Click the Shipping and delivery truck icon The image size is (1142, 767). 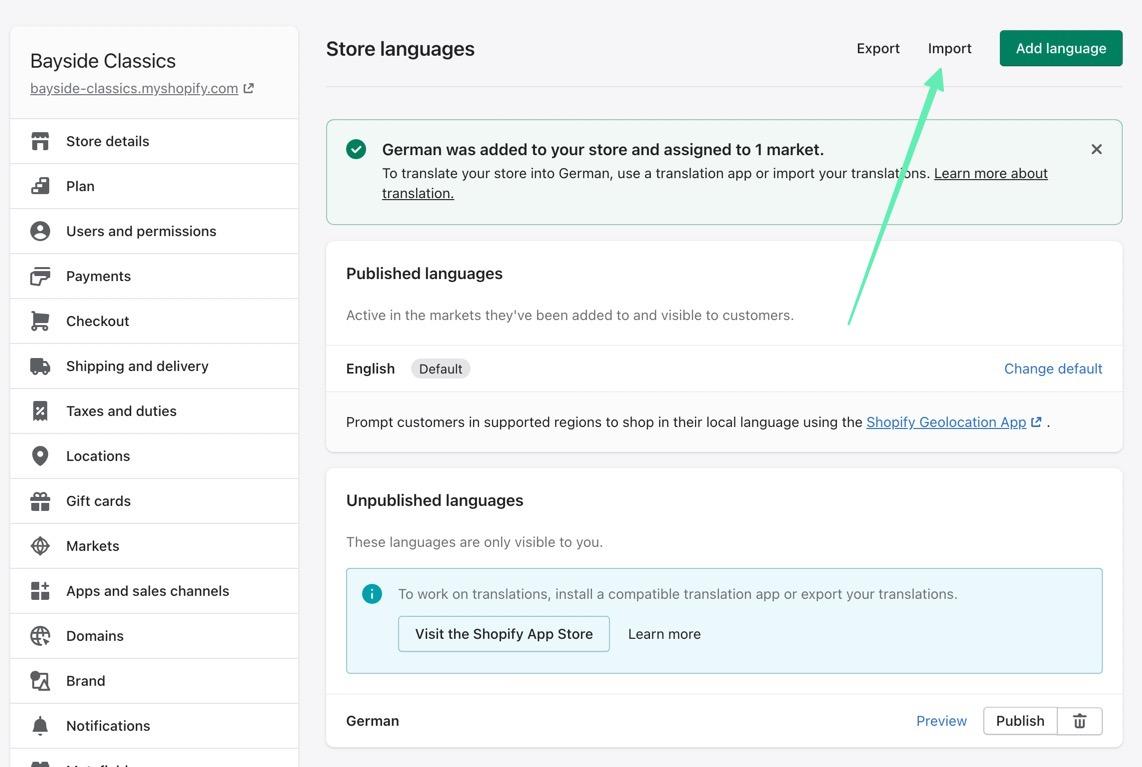[x=40, y=366]
